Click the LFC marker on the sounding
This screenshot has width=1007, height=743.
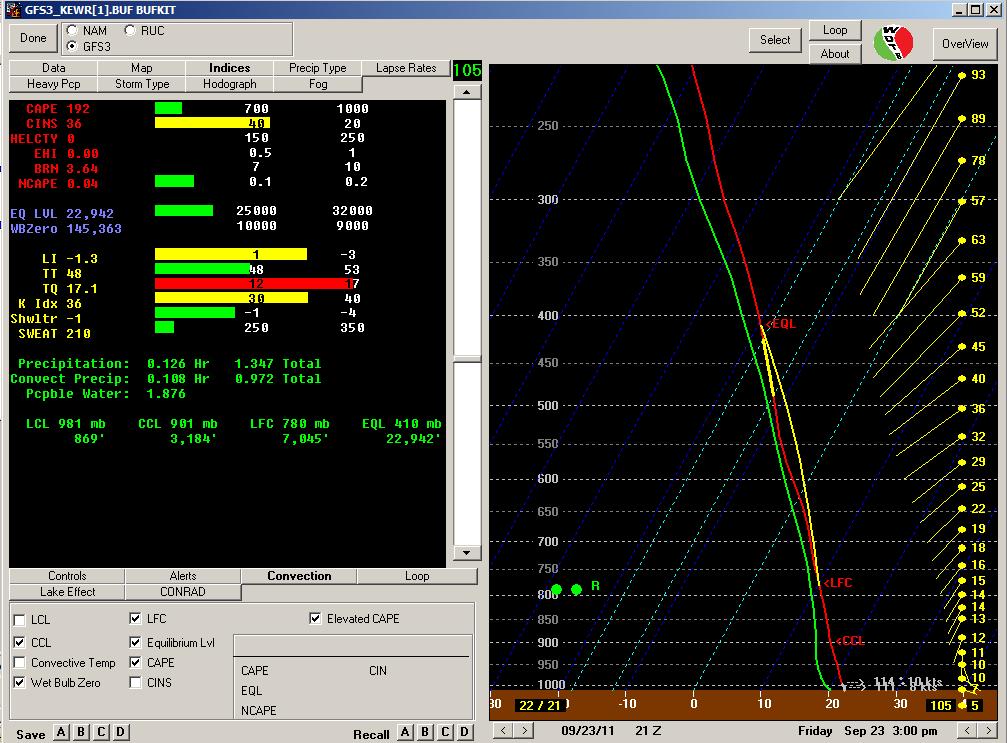point(837,582)
